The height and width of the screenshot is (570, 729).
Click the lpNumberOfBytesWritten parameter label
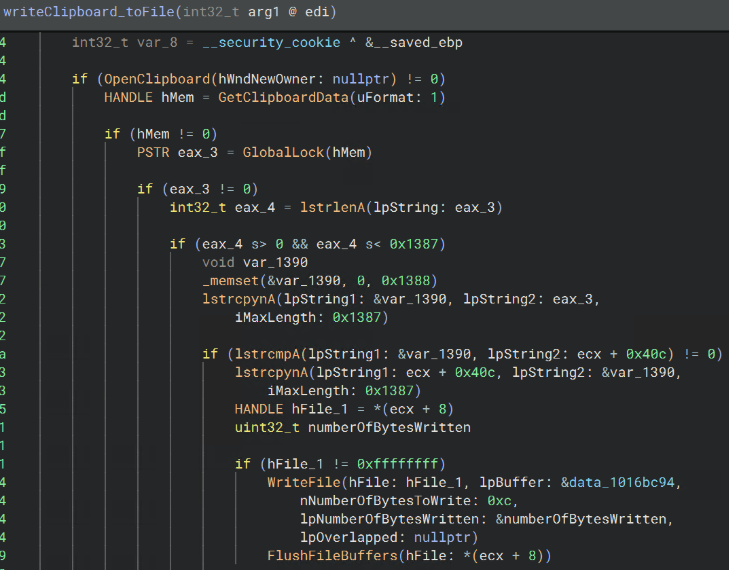click(x=389, y=519)
